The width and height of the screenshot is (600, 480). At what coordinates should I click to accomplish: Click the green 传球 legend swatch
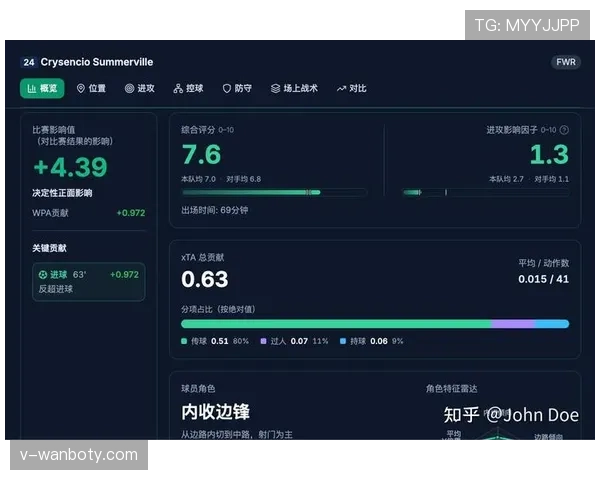click(184, 341)
